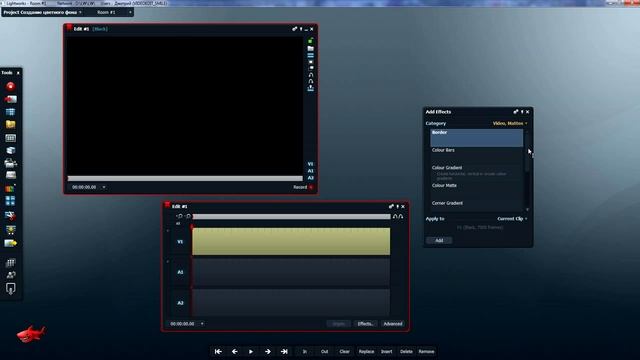Click the green icon atop viewer side strip
Viewport: 640px width, 360px height.
tap(311, 40)
